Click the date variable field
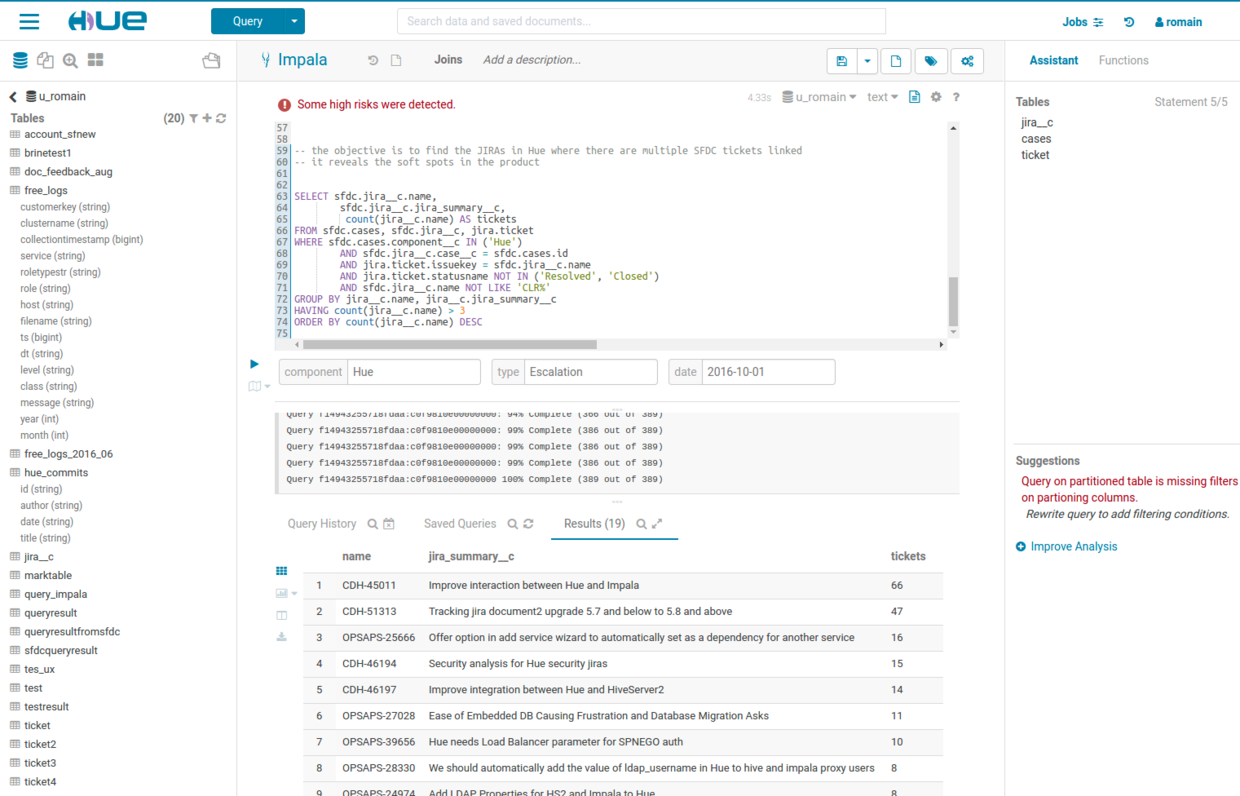Image resolution: width=1240 pixels, height=796 pixels. click(x=768, y=372)
